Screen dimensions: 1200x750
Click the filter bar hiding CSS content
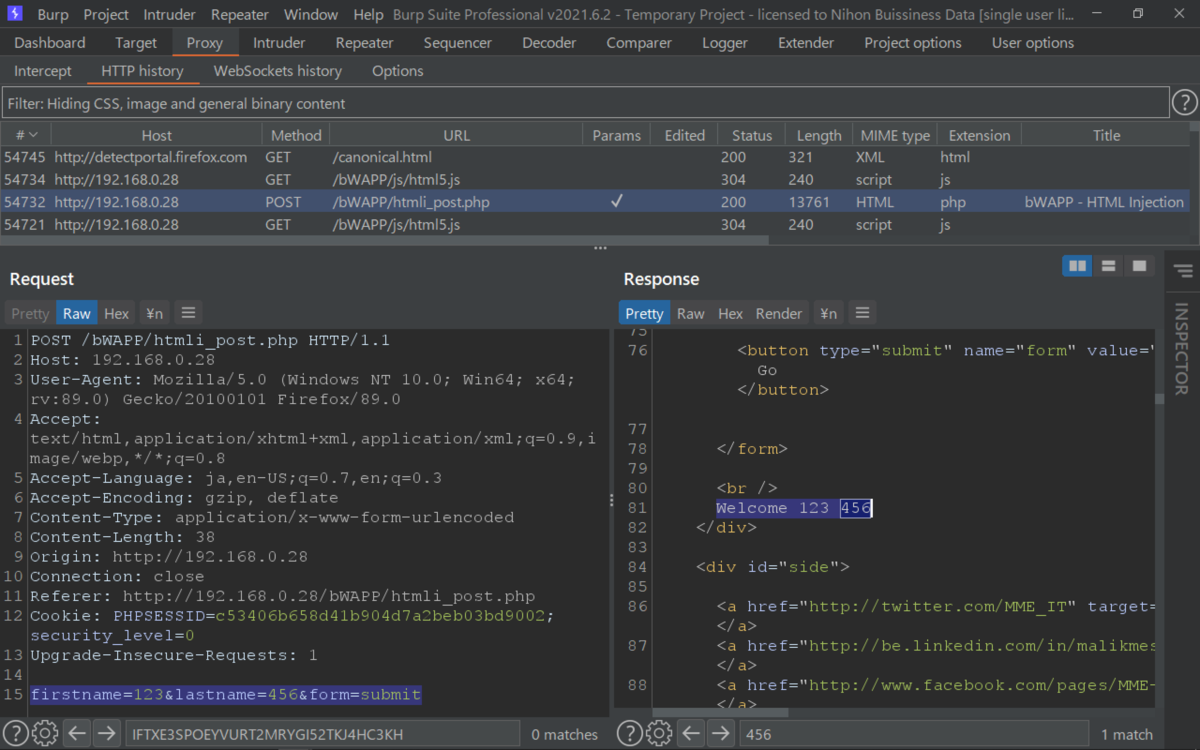pyautogui.click(x=585, y=103)
